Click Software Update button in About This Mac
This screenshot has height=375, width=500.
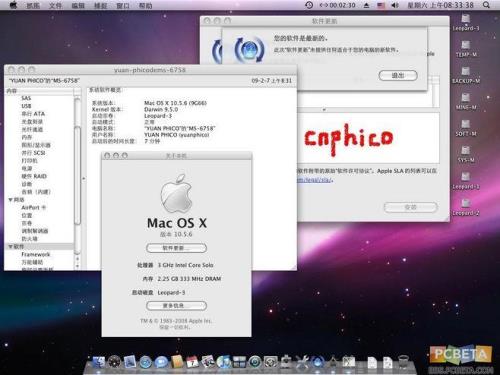click(x=176, y=248)
